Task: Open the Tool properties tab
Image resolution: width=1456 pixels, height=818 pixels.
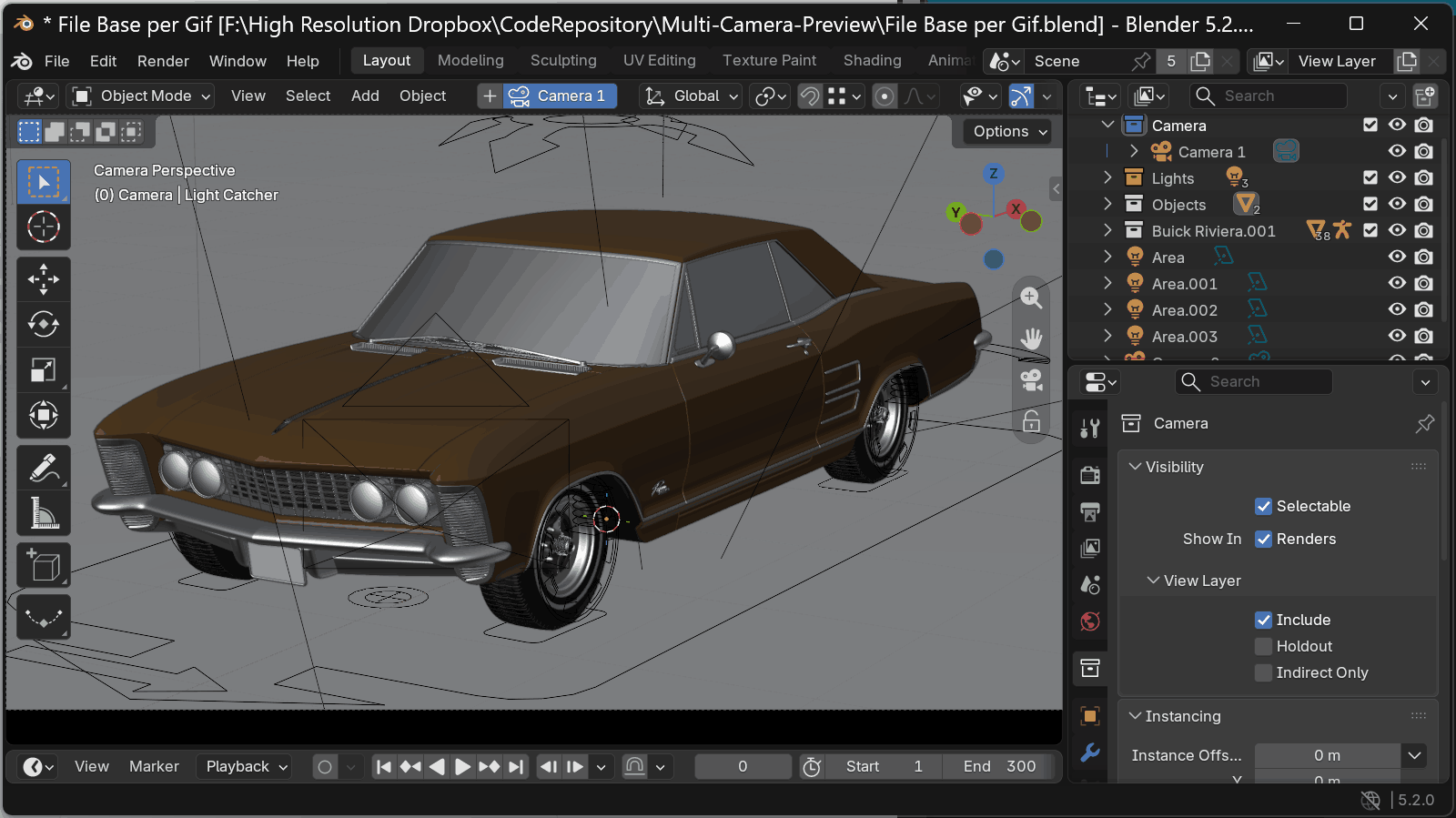Action: (x=1090, y=428)
